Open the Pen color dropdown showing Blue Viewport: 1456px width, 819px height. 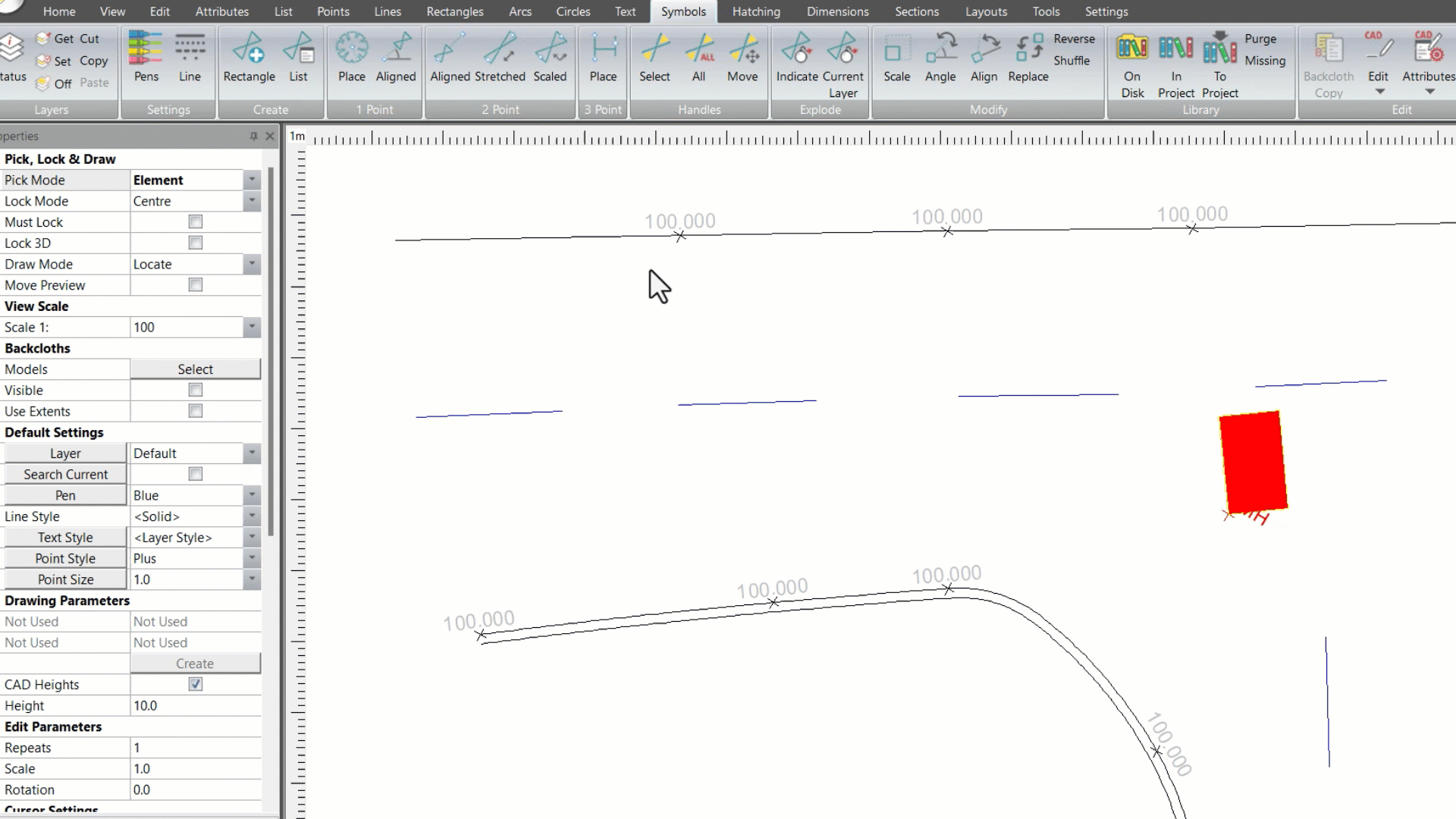tap(252, 494)
